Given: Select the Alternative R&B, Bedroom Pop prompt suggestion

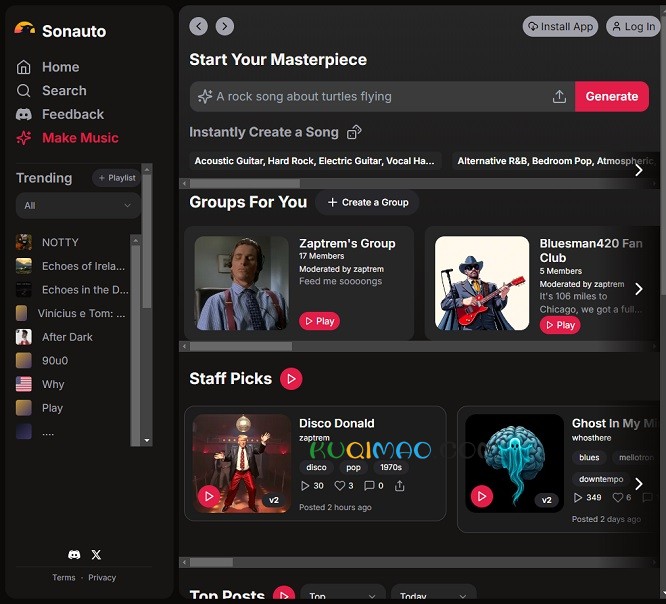Looking at the screenshot, I should coord(556,161).
